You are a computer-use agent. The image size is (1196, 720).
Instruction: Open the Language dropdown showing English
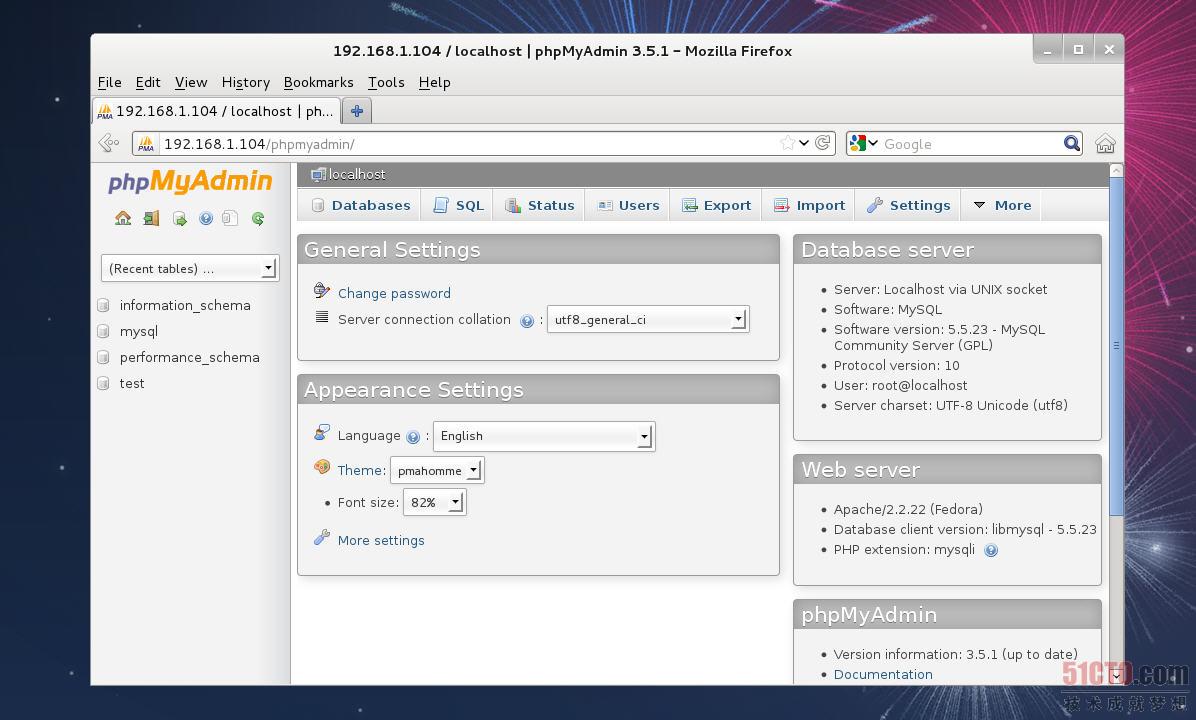(544, 436)
